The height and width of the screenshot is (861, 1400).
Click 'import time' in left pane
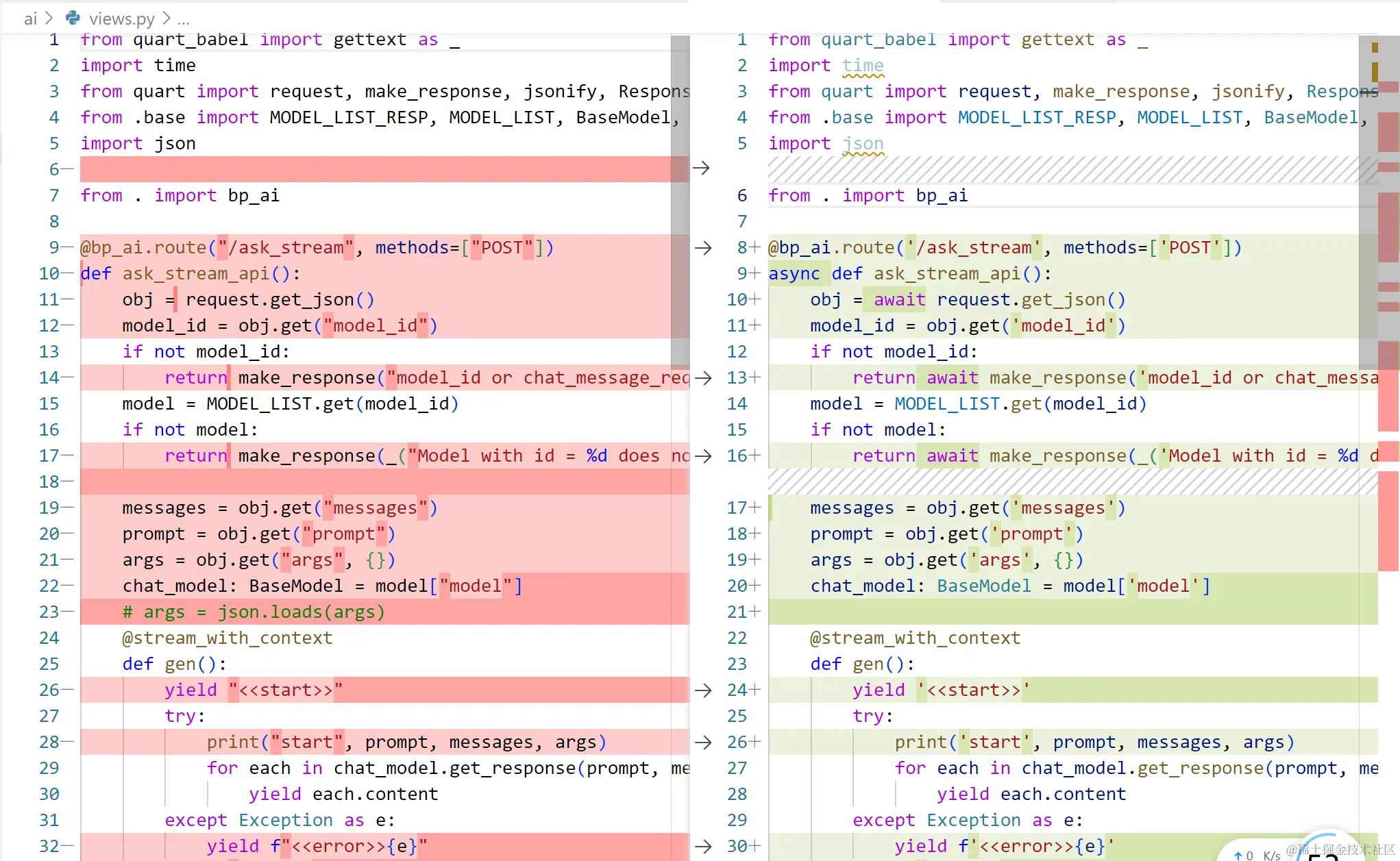click(138, 65)
